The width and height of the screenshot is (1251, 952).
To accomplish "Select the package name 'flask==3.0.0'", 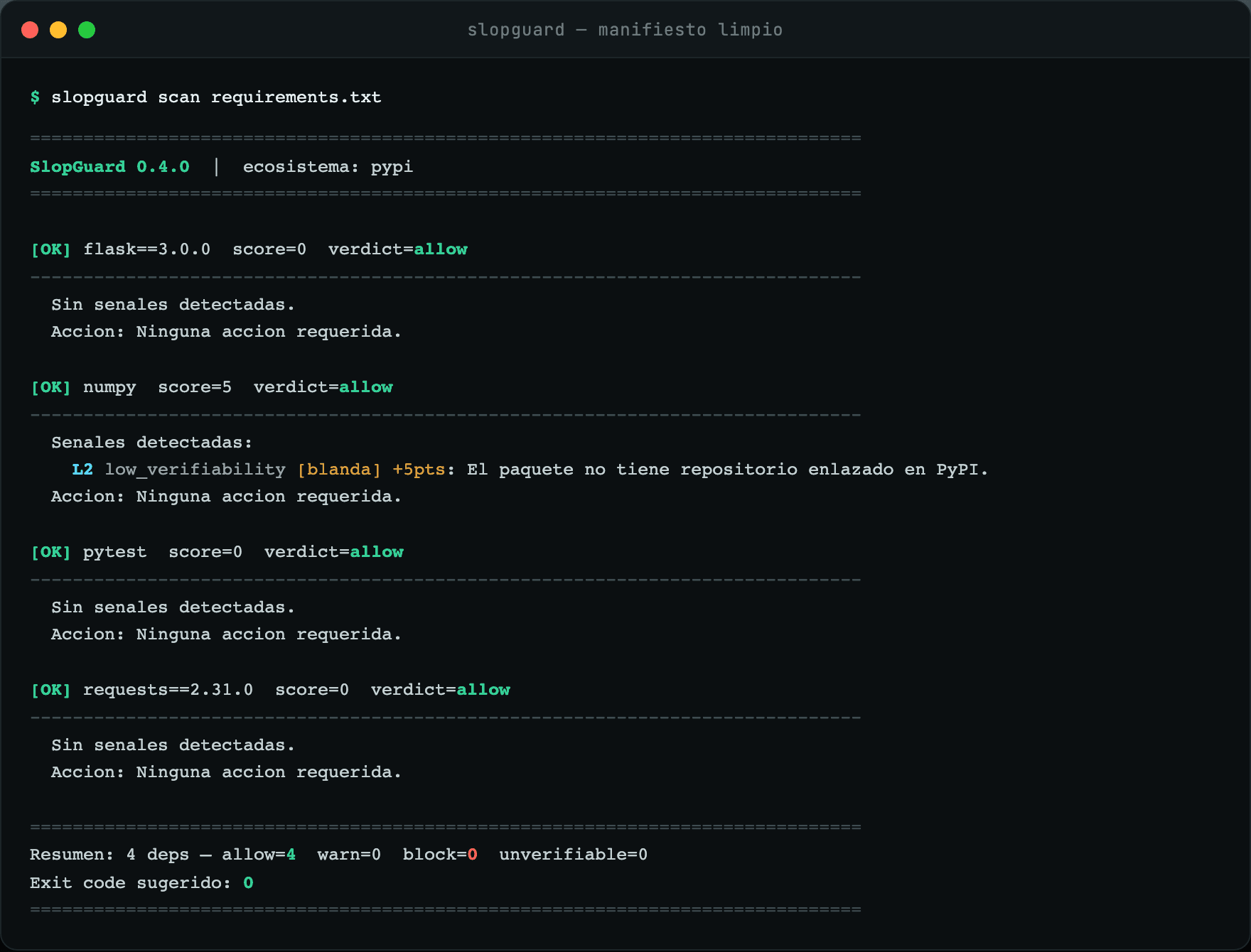I will 146,249.
